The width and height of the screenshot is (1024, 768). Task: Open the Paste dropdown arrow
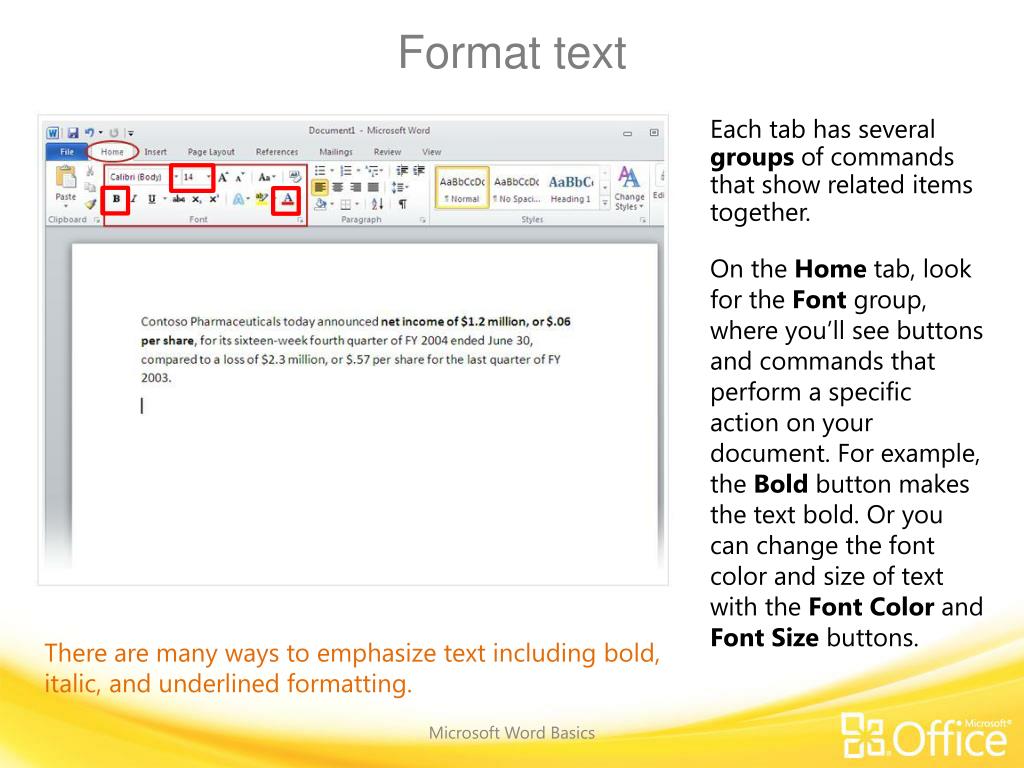click(65, 206)
